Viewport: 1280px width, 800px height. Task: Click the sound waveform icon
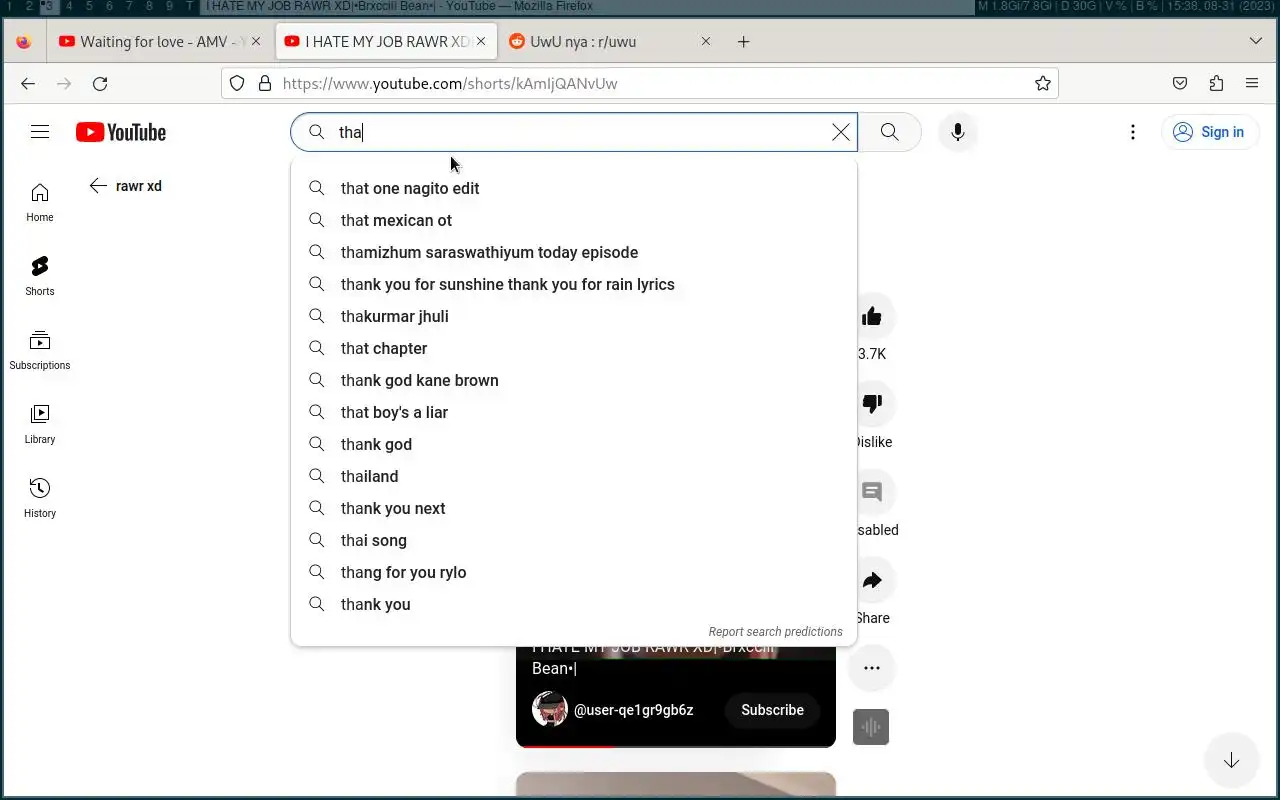click(871, 727)
